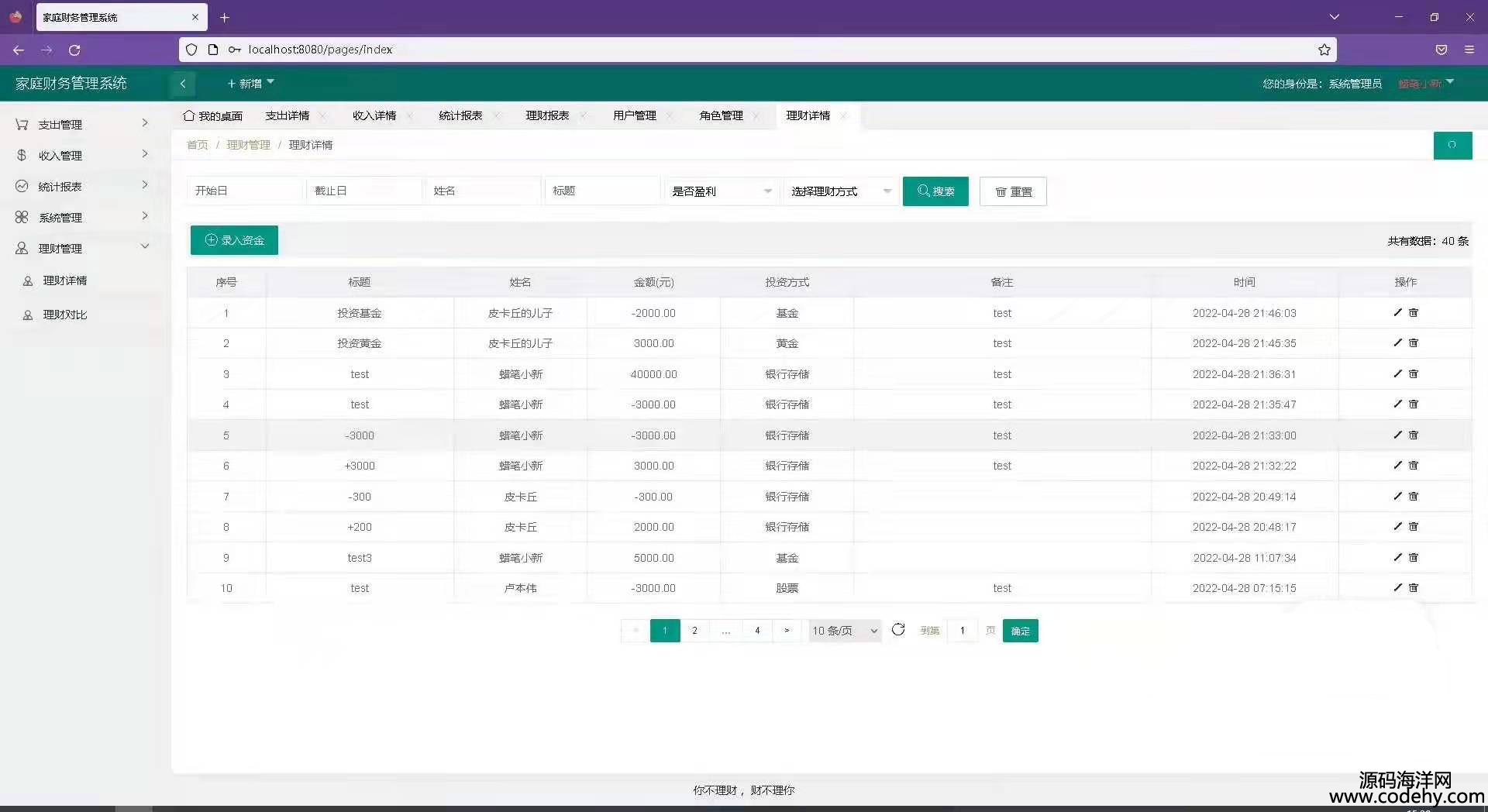
Task: Expand the 统计报表 sidebar menu
Action: 81,186
